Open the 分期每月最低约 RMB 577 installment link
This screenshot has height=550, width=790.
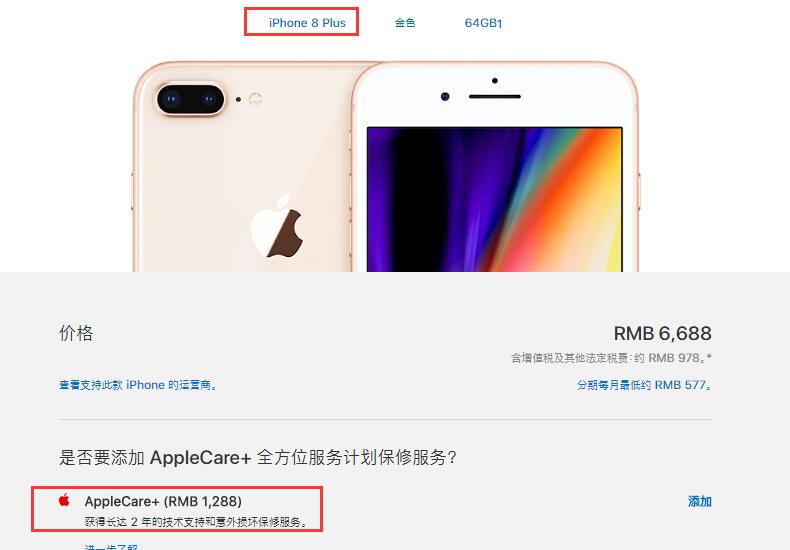[x=644, y=385]
